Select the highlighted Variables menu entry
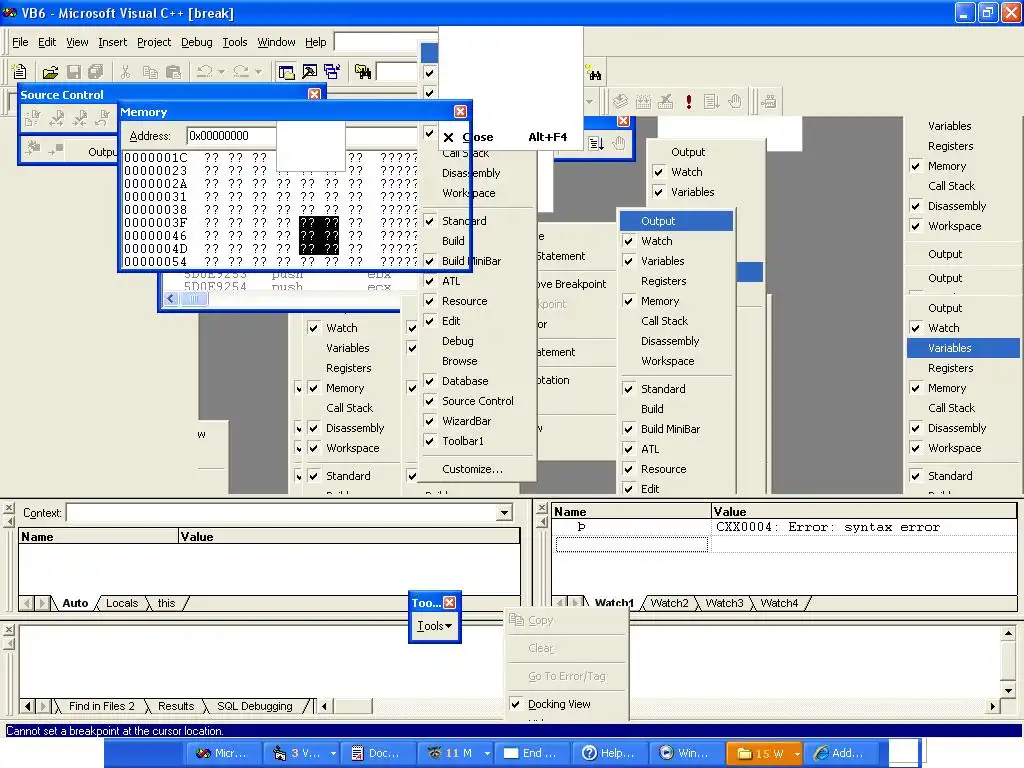This screenshot has height=768, width=1024. point(963,348)
